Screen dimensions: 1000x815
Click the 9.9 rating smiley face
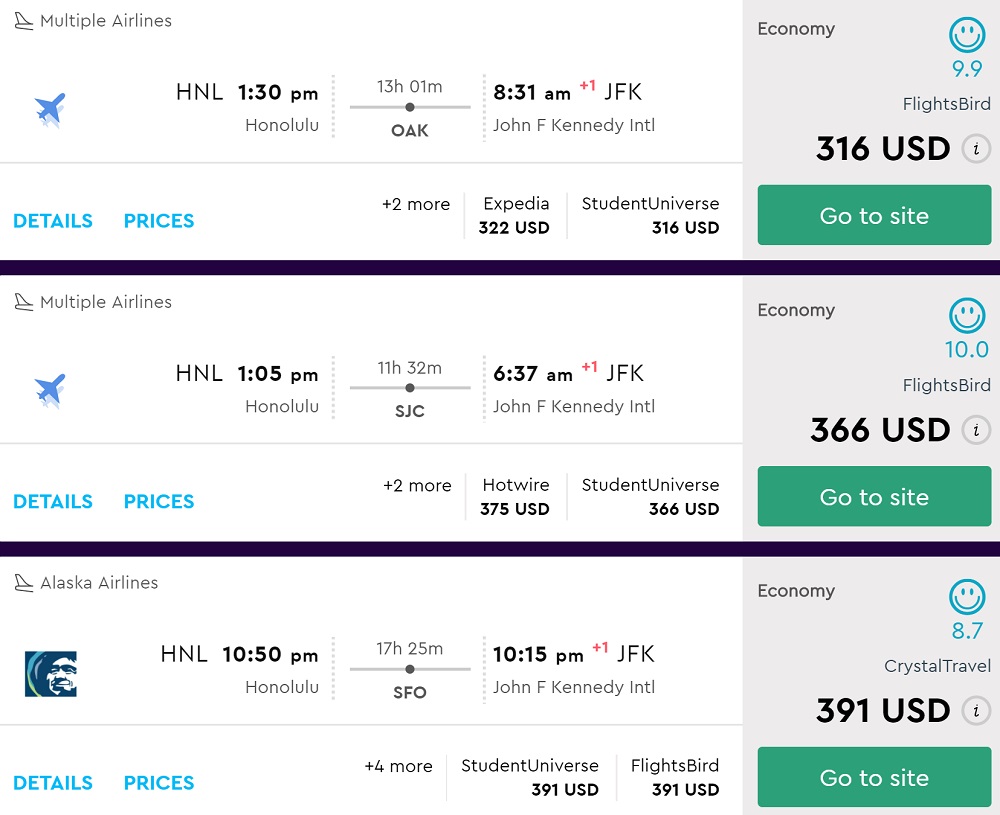click(x=967, y=36)
